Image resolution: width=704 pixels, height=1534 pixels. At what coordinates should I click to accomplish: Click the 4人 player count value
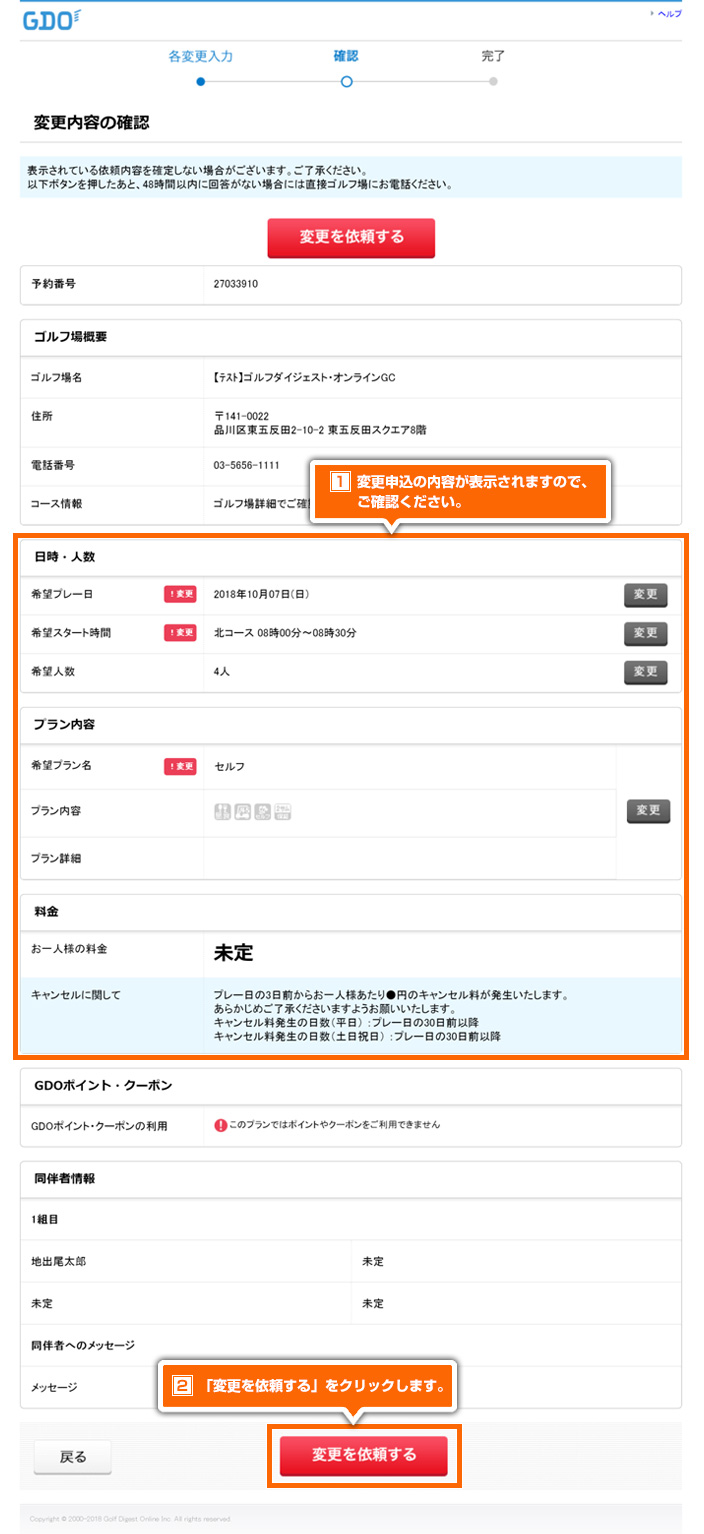point(222,672)
